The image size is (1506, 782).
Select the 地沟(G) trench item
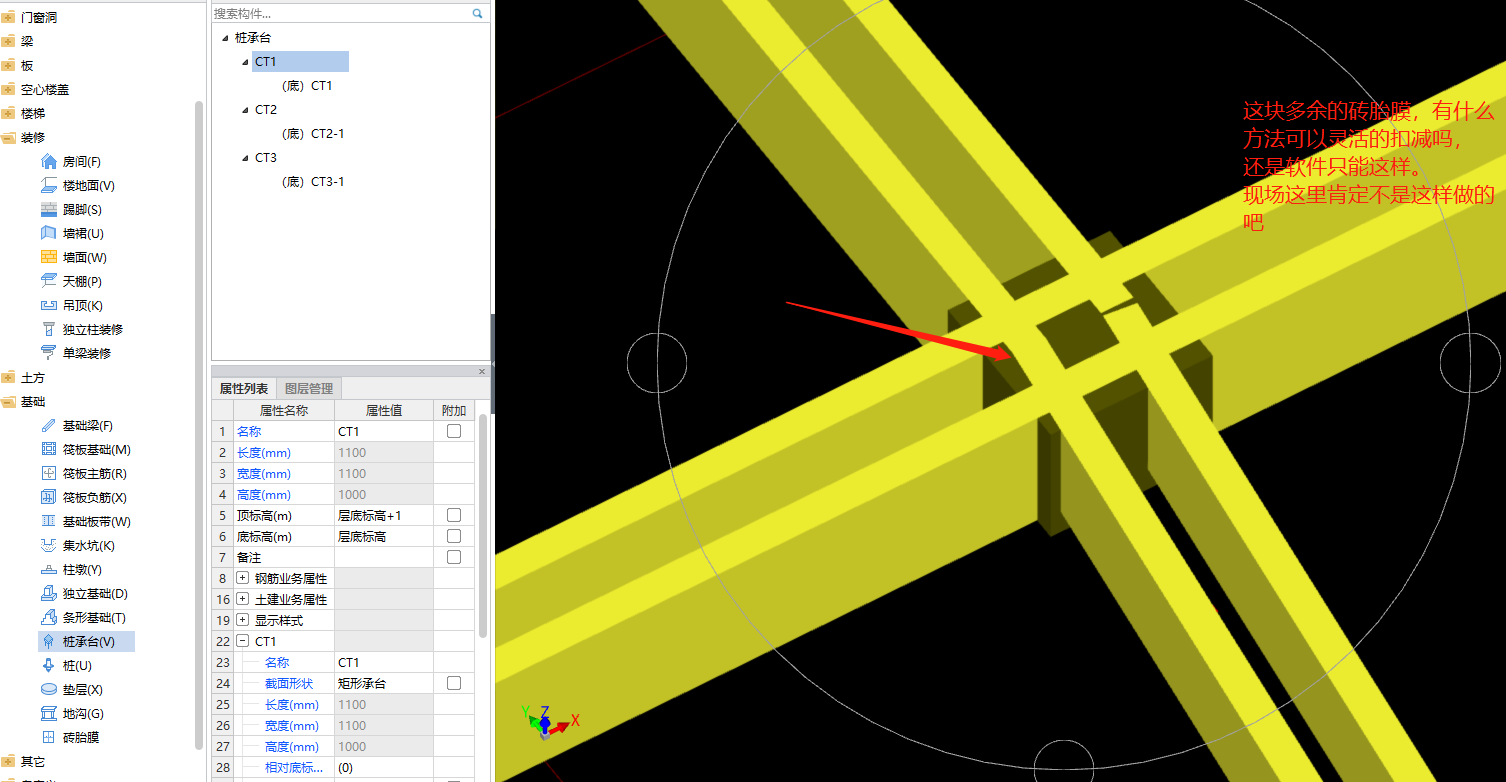[x=70, y=714]
